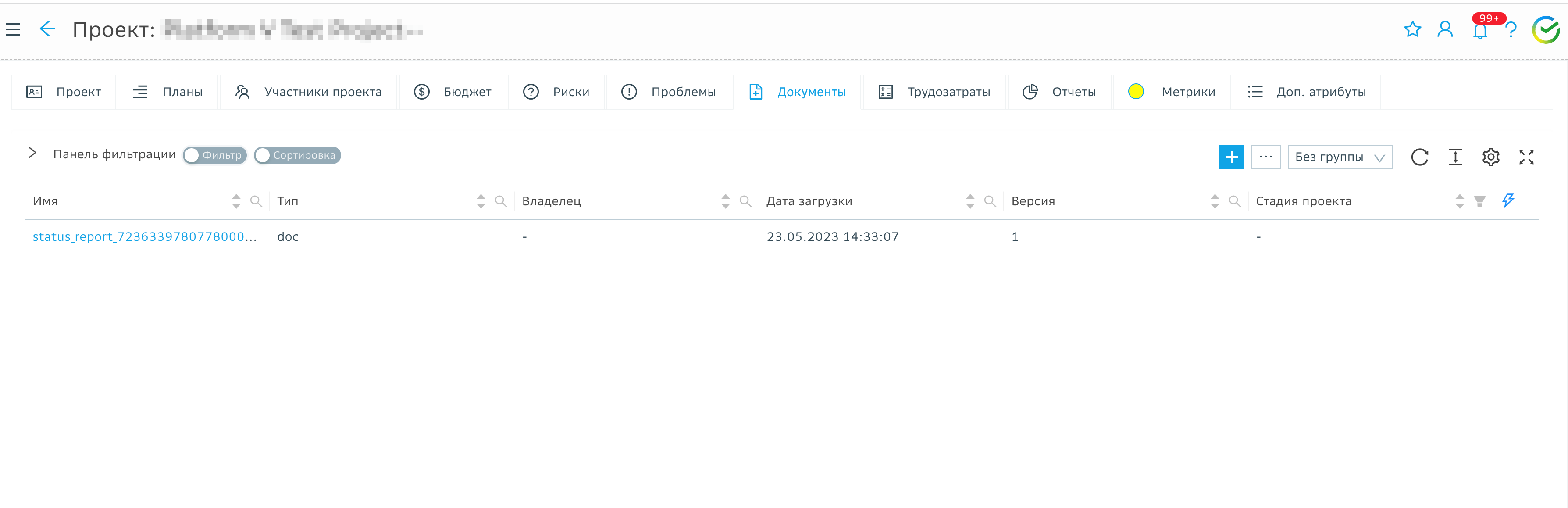Screen dimensions: 1568x508
Task: Add the project to favorites via star icon
Action: (x=1412, y=29)
